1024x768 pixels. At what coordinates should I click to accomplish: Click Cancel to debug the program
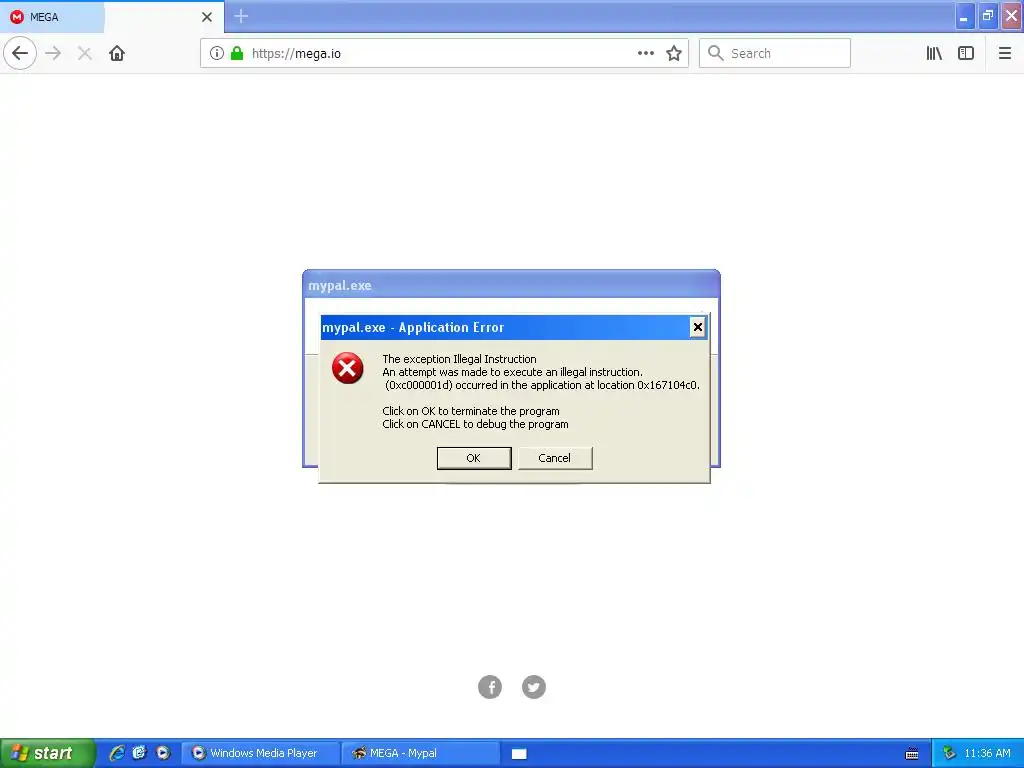point(554,458)
